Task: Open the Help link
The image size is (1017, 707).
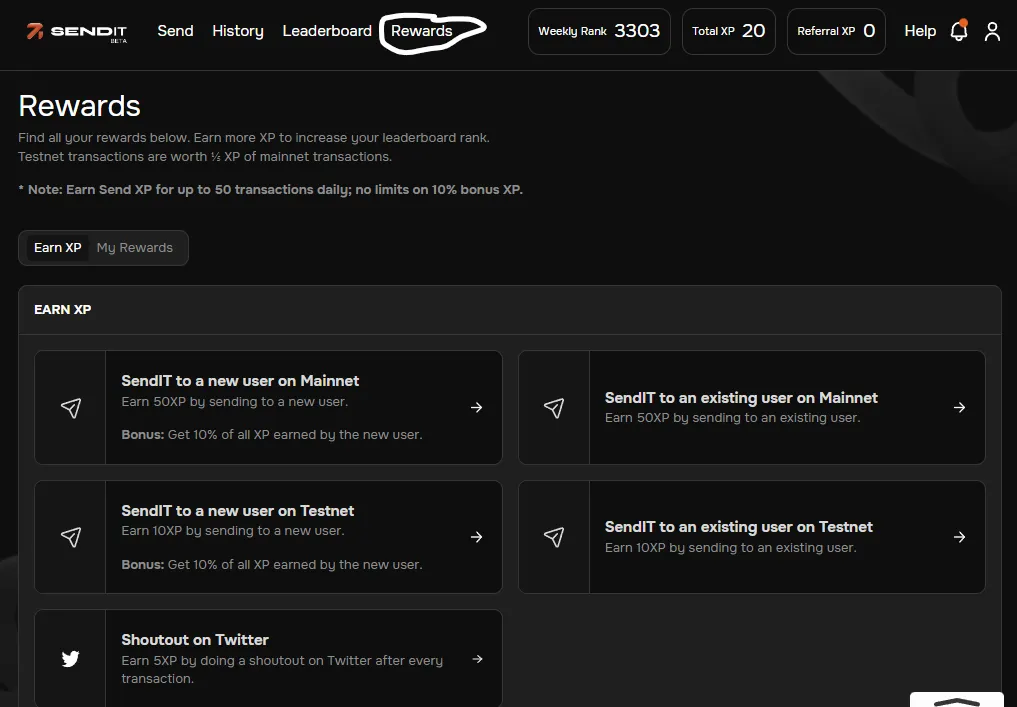Action: 920,31
